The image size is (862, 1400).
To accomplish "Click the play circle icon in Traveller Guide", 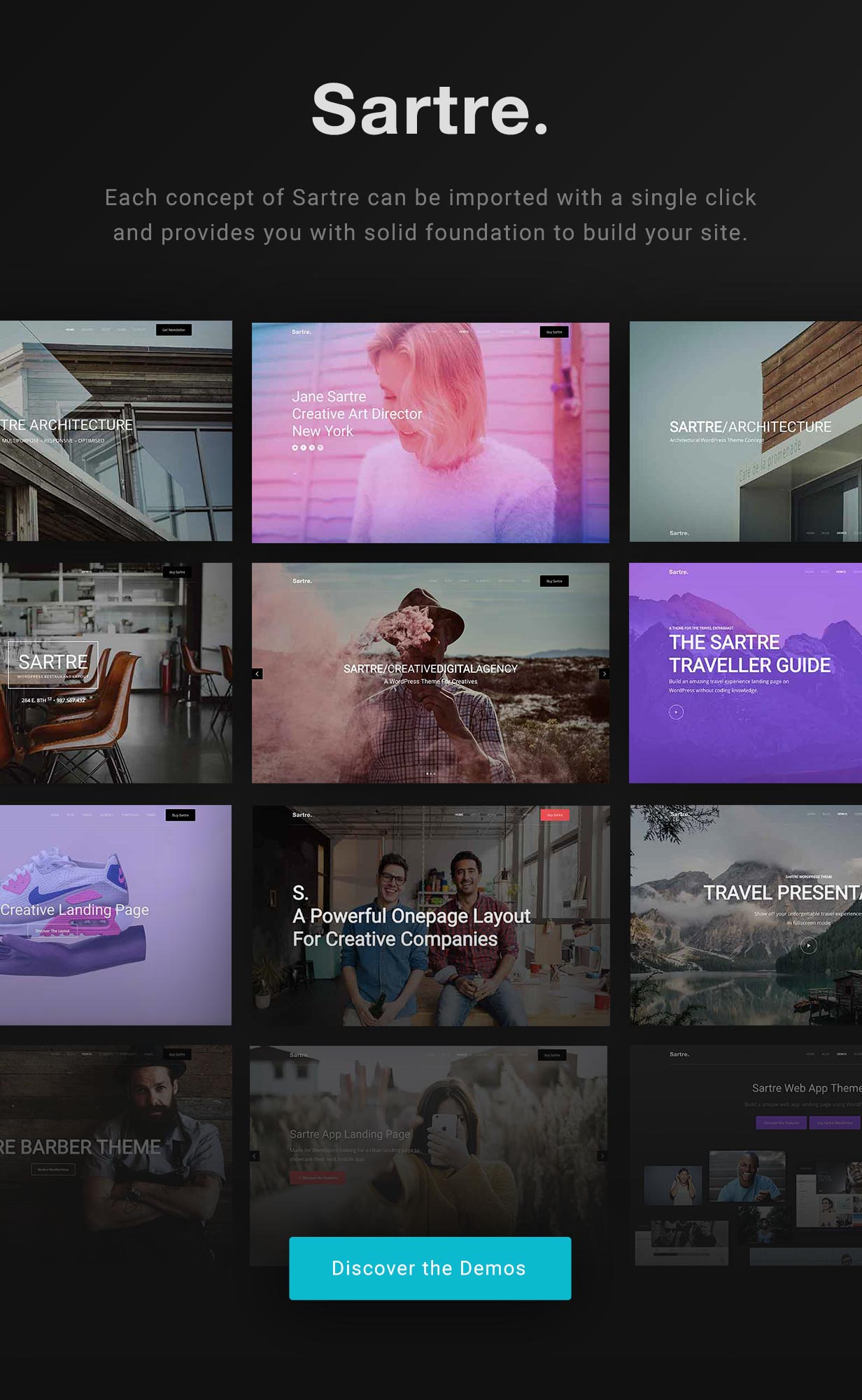I will pos(676,712).
